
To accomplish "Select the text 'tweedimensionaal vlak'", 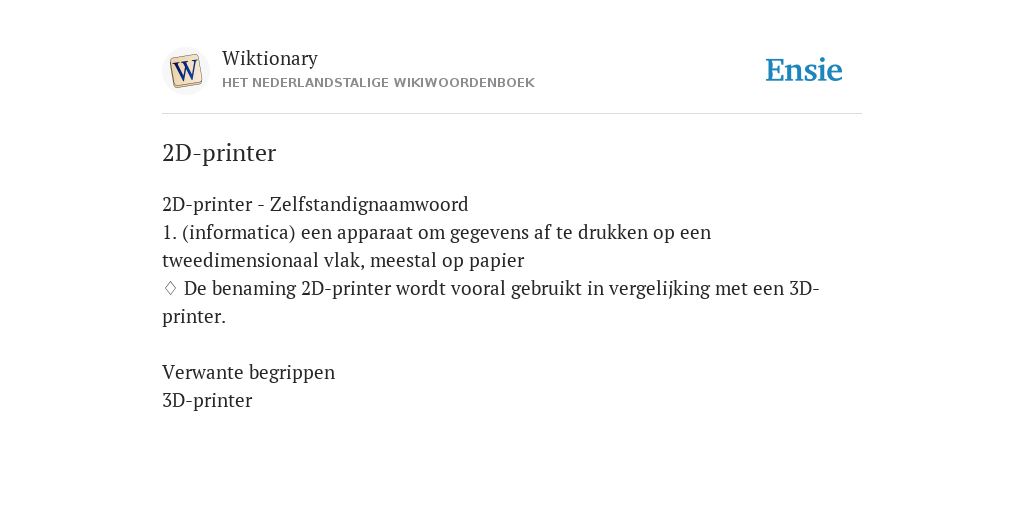I will point(263,261).
